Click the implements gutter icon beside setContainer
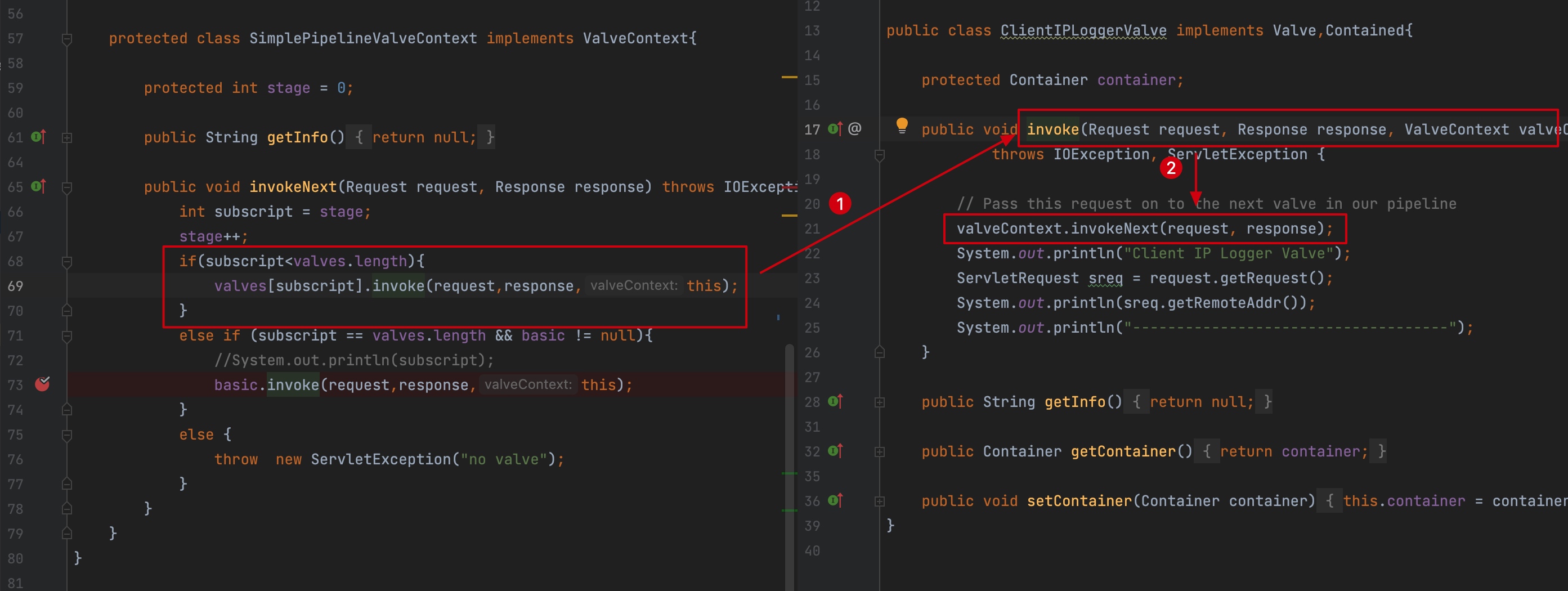This screenshot has height=591, width=1568. click(x=835, y=500)
